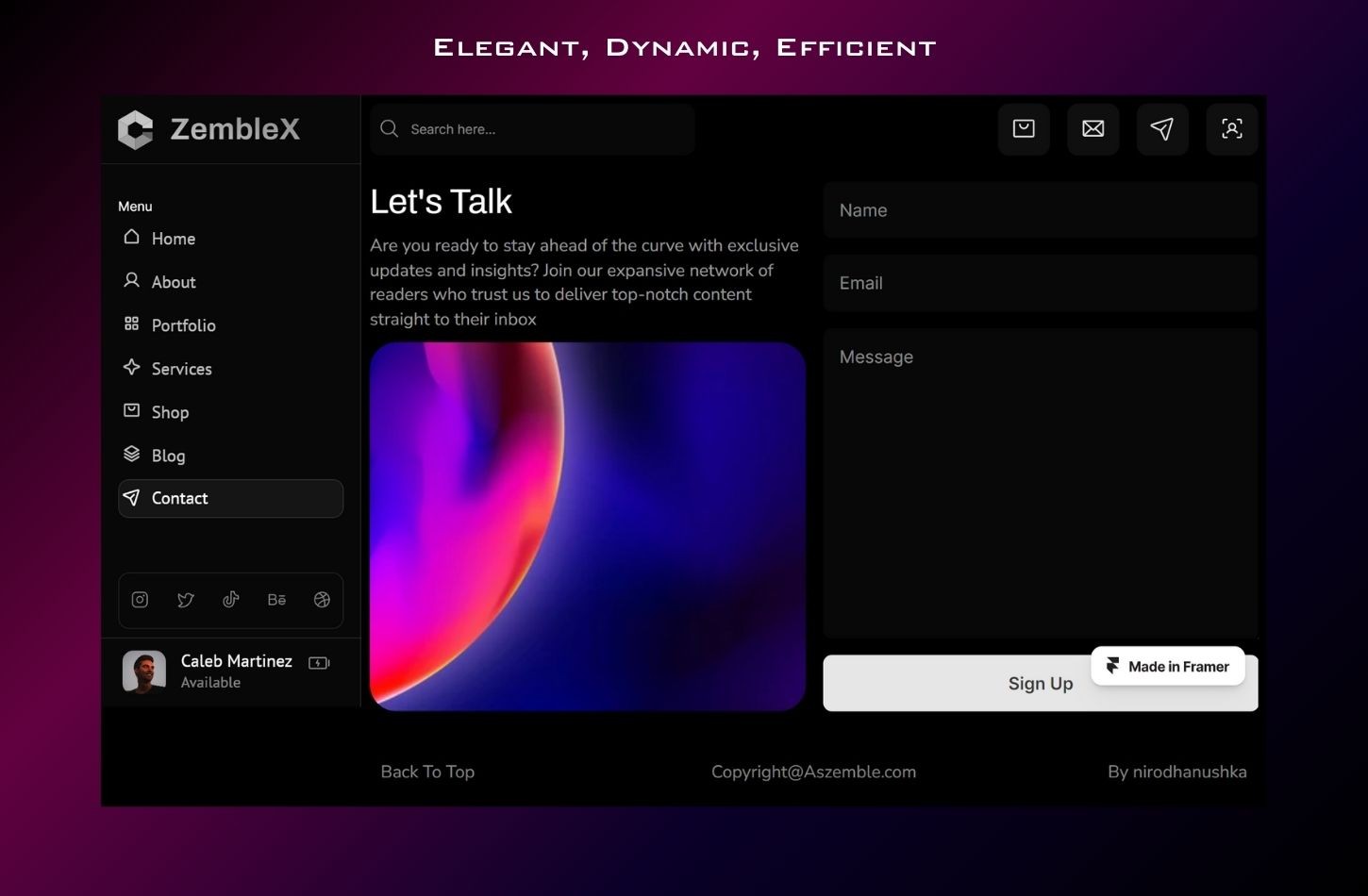Select Services from the sidebar menu
Screen dimensions: 1368x896
click(x=181, y=369)
